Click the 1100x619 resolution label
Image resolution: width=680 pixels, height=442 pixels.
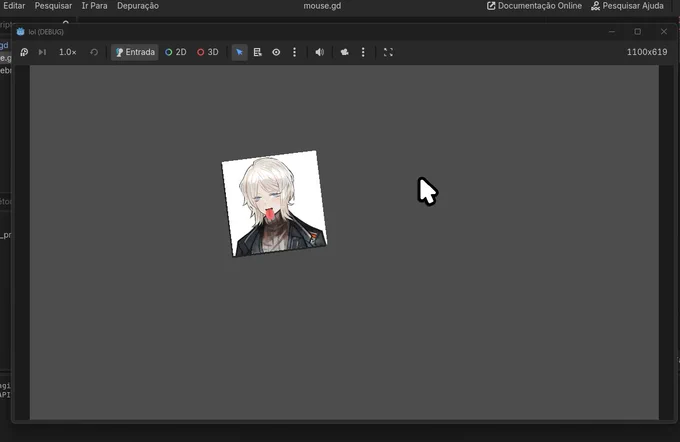pos(647,52)
